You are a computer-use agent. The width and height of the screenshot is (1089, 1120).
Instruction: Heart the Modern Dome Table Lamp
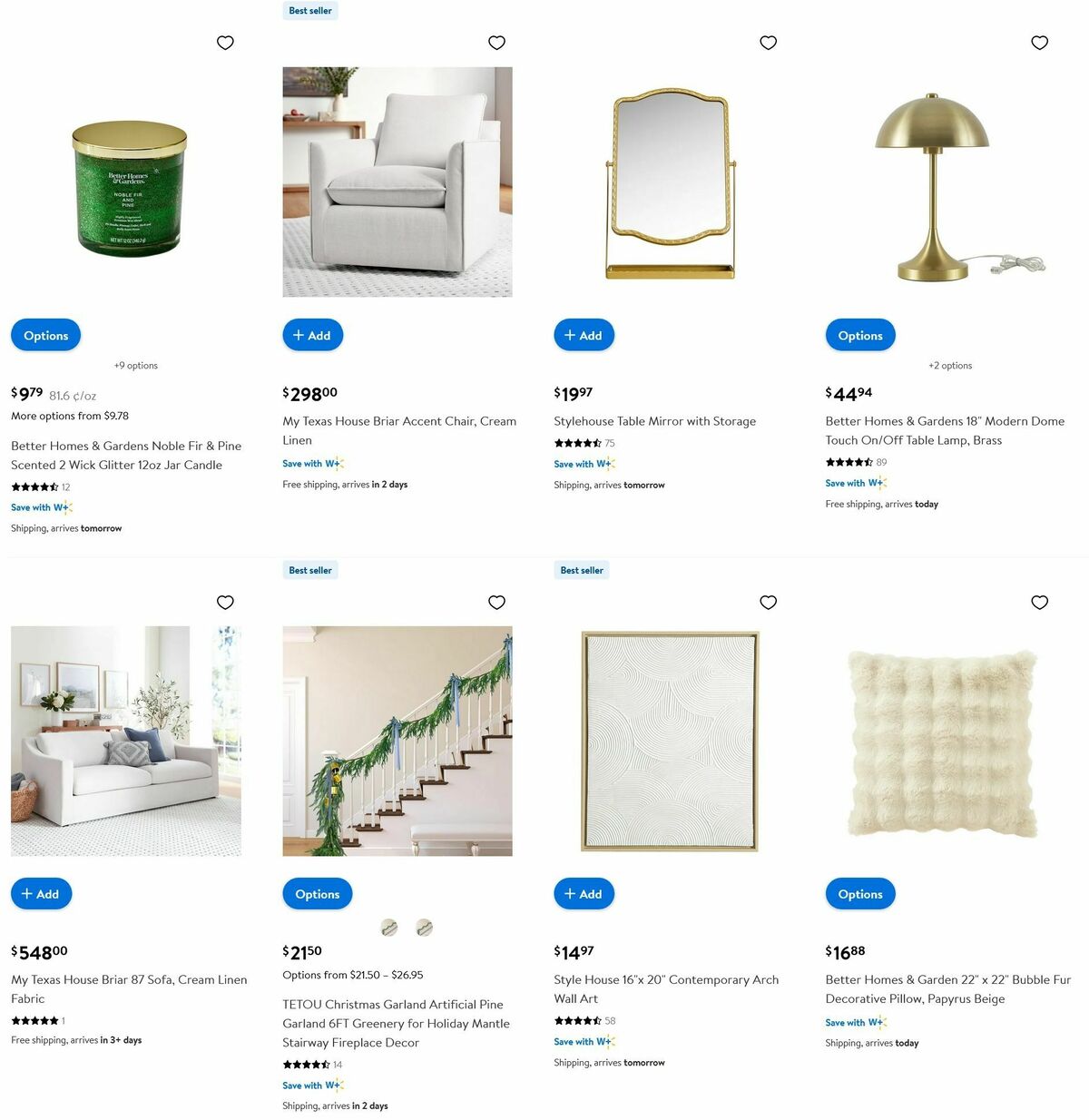tap(1039, 43)
